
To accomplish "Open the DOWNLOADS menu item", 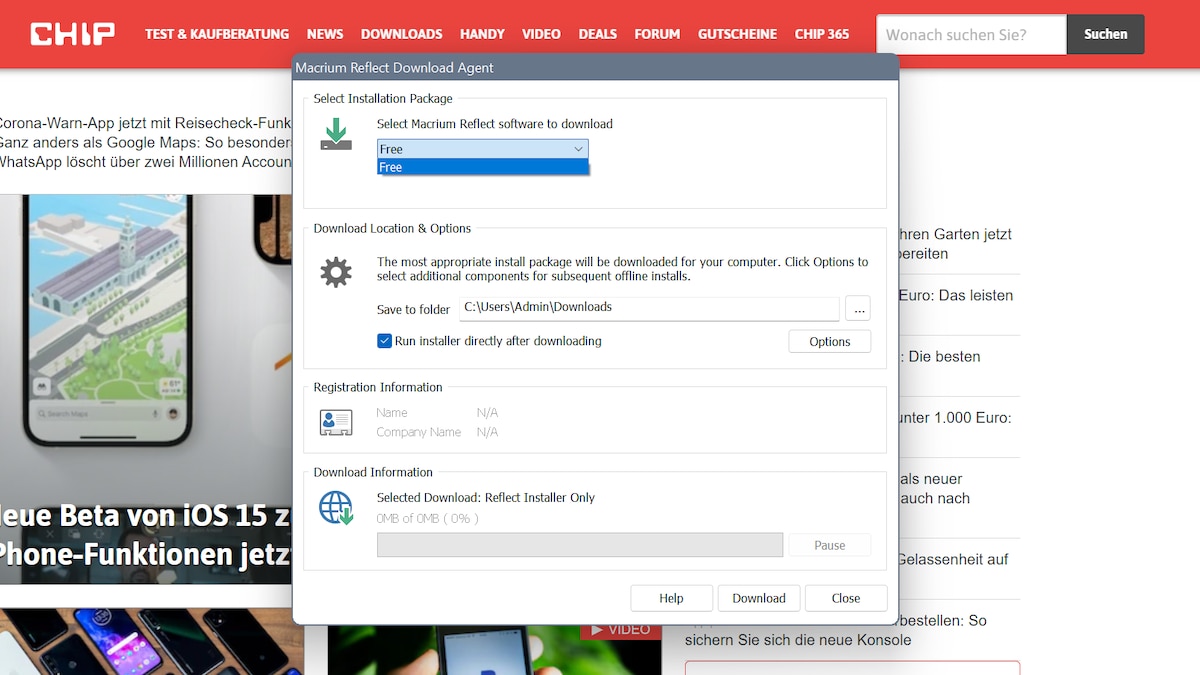I will coord(401,33).
